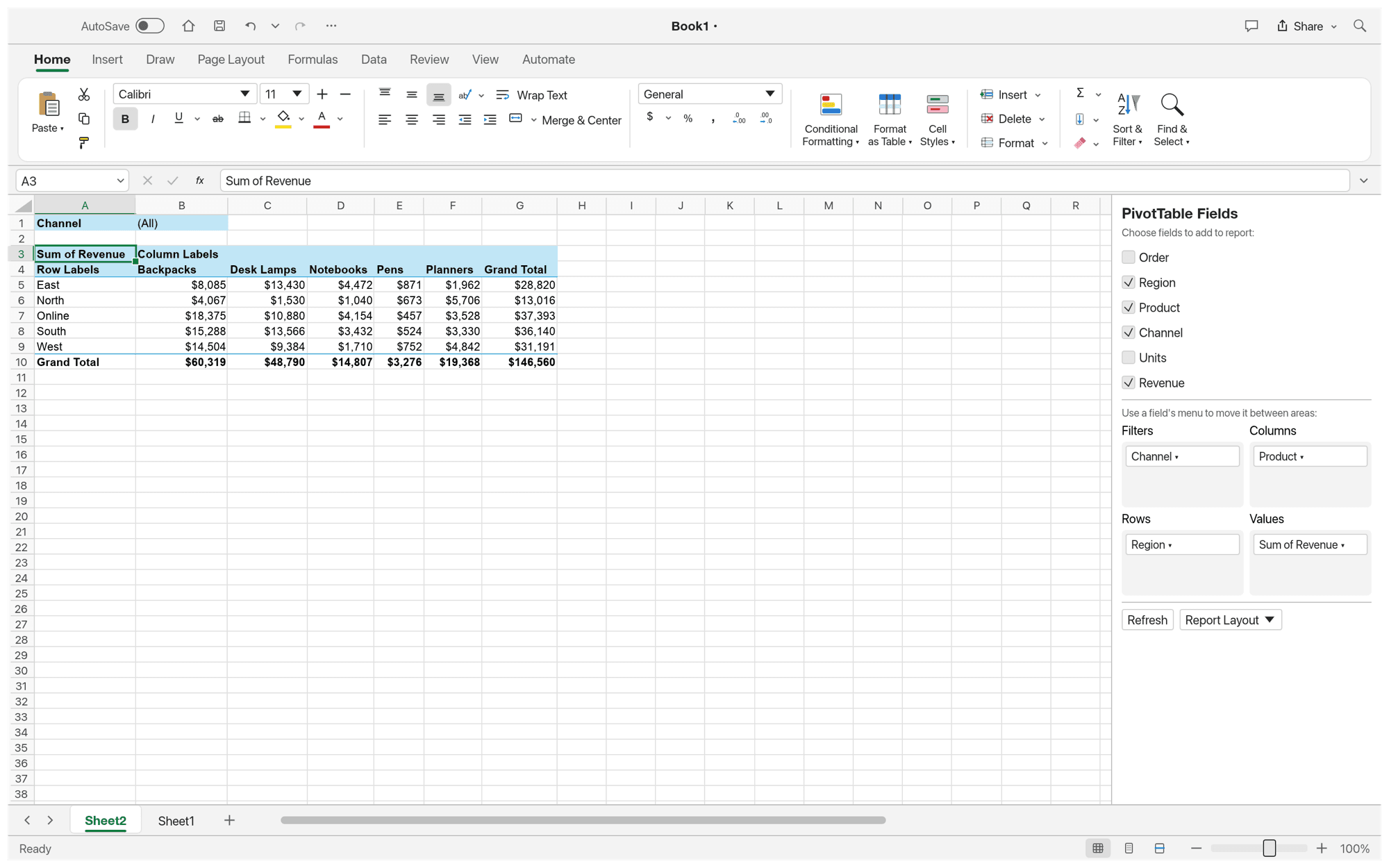Open the General number format dropdown

(x=770, y=94)
